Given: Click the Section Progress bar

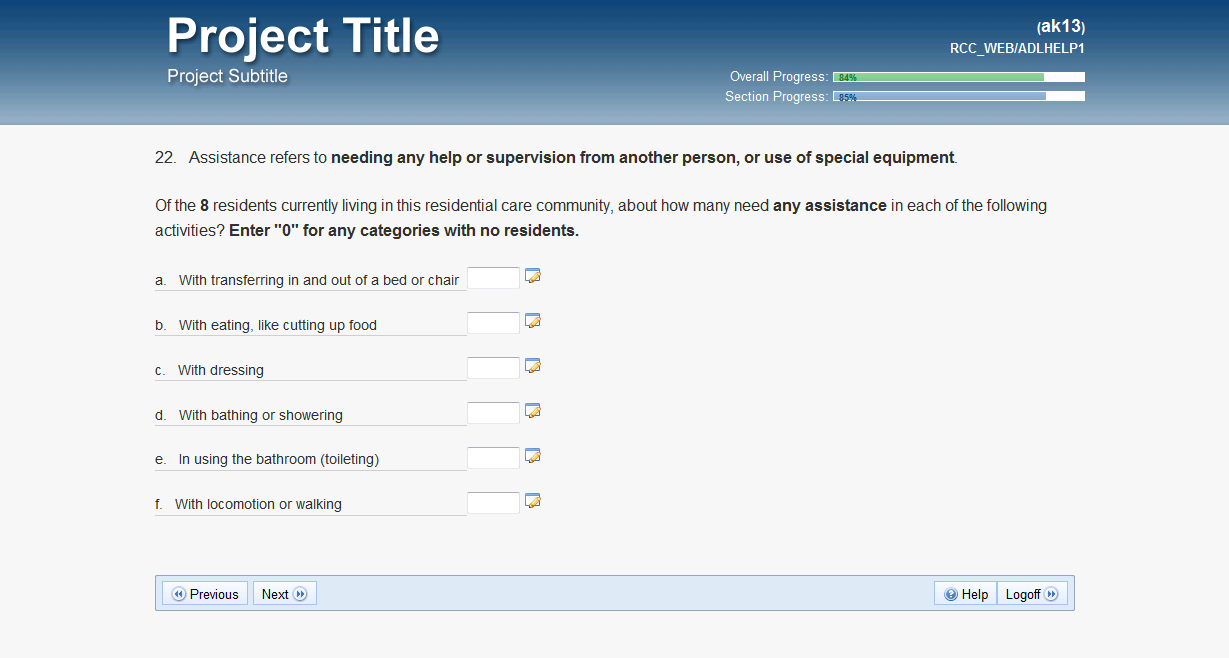Looking at the screenshot, I should (x=958, y=97).
